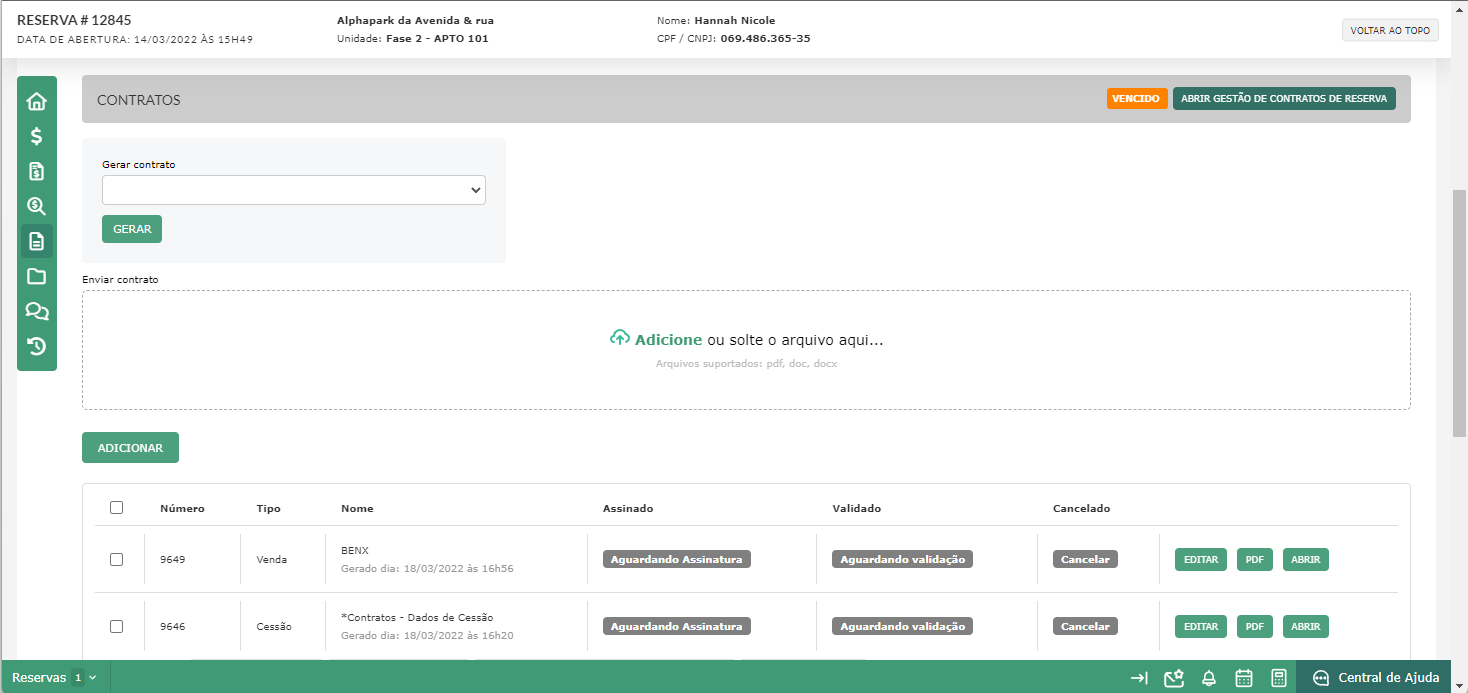Viewport: 1468px width, 693px height.
Task: Click 'Alphapark da Avenida & rua' text
Action: pos(415,21)
